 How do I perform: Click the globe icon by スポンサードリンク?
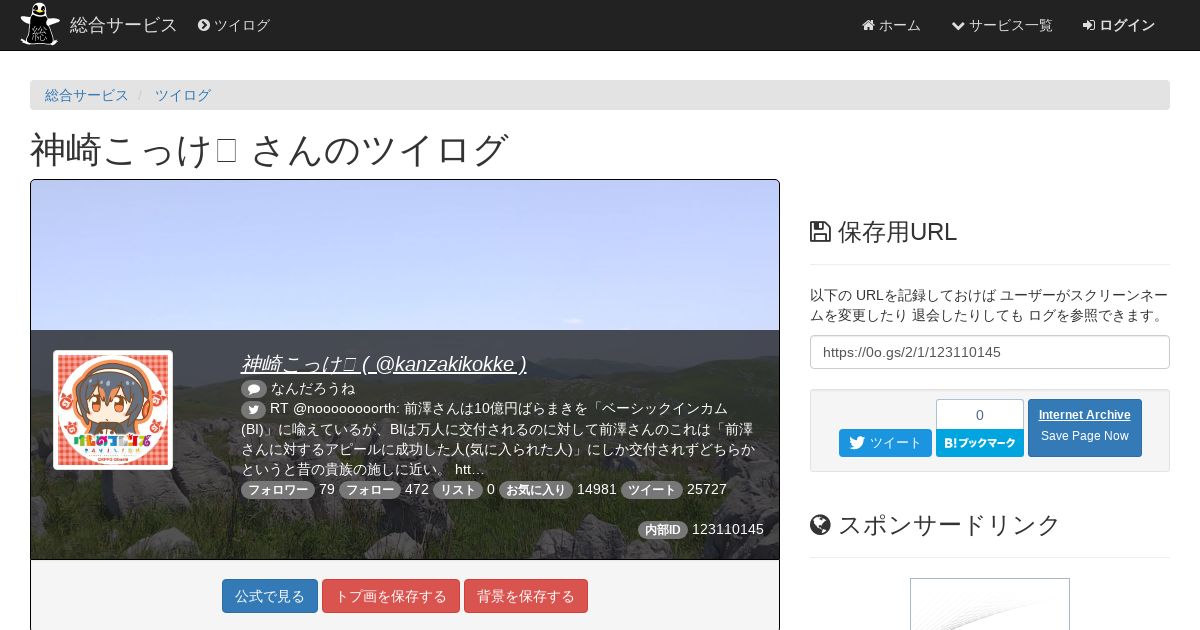[x=820, y=525]
